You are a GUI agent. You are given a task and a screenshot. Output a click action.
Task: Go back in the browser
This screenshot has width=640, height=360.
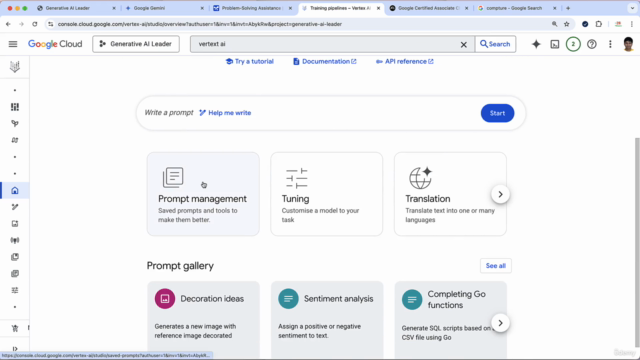point(8,24)
